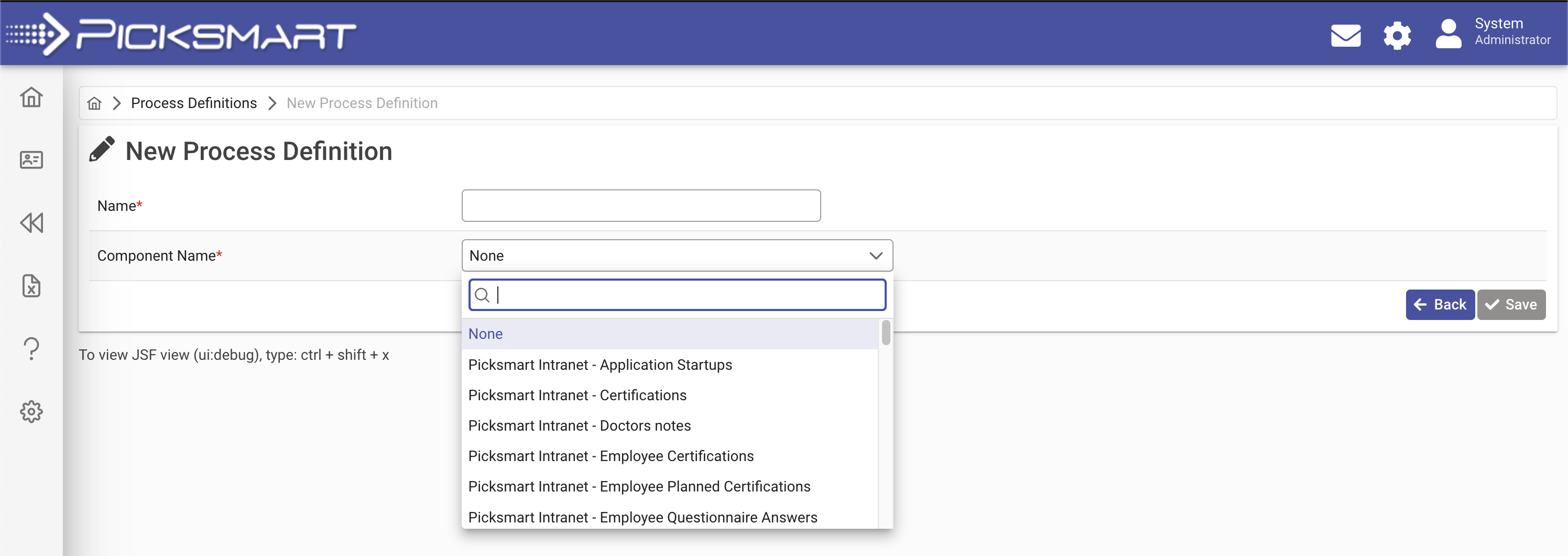Select the sidebar rewind double-arrow icon
This screenshot has height=556, width=1568.
[x=31, y=223]
